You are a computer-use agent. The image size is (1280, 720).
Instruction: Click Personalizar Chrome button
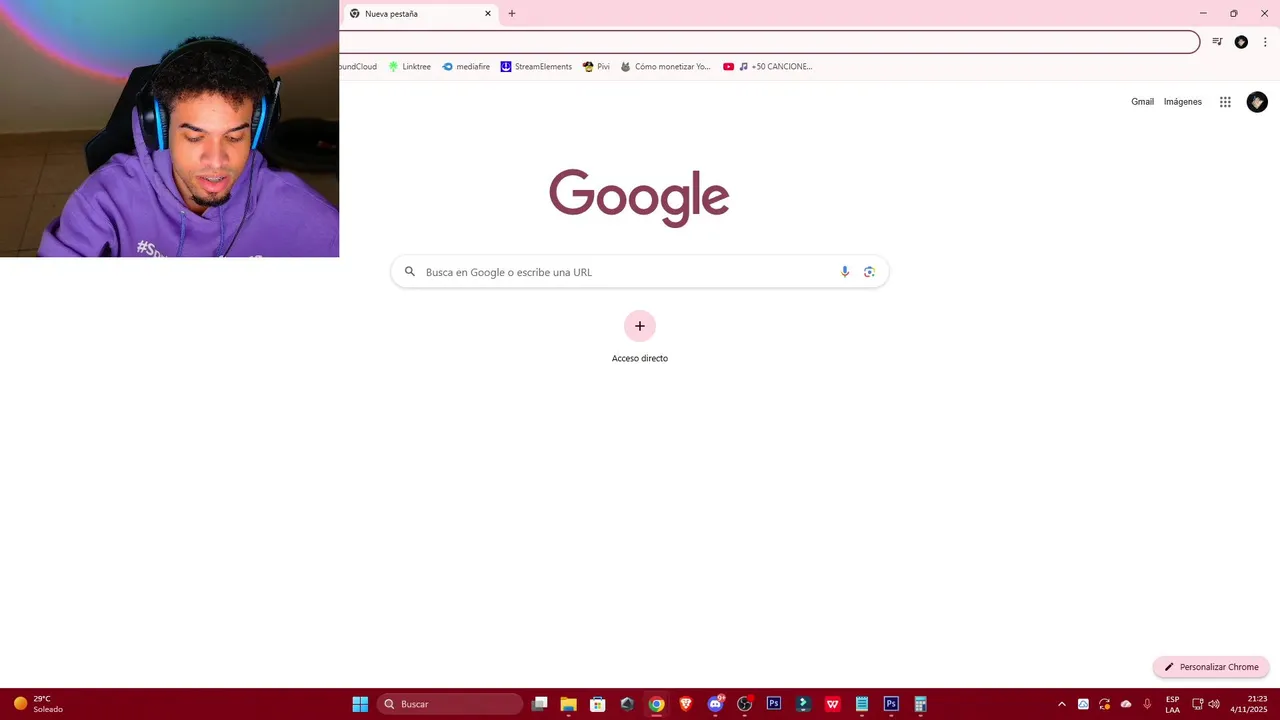tap(1211, 667)
